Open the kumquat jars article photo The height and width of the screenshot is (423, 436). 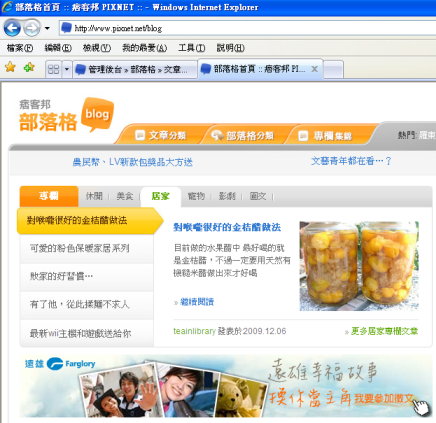pyautogui.click(x=359, y=266)
